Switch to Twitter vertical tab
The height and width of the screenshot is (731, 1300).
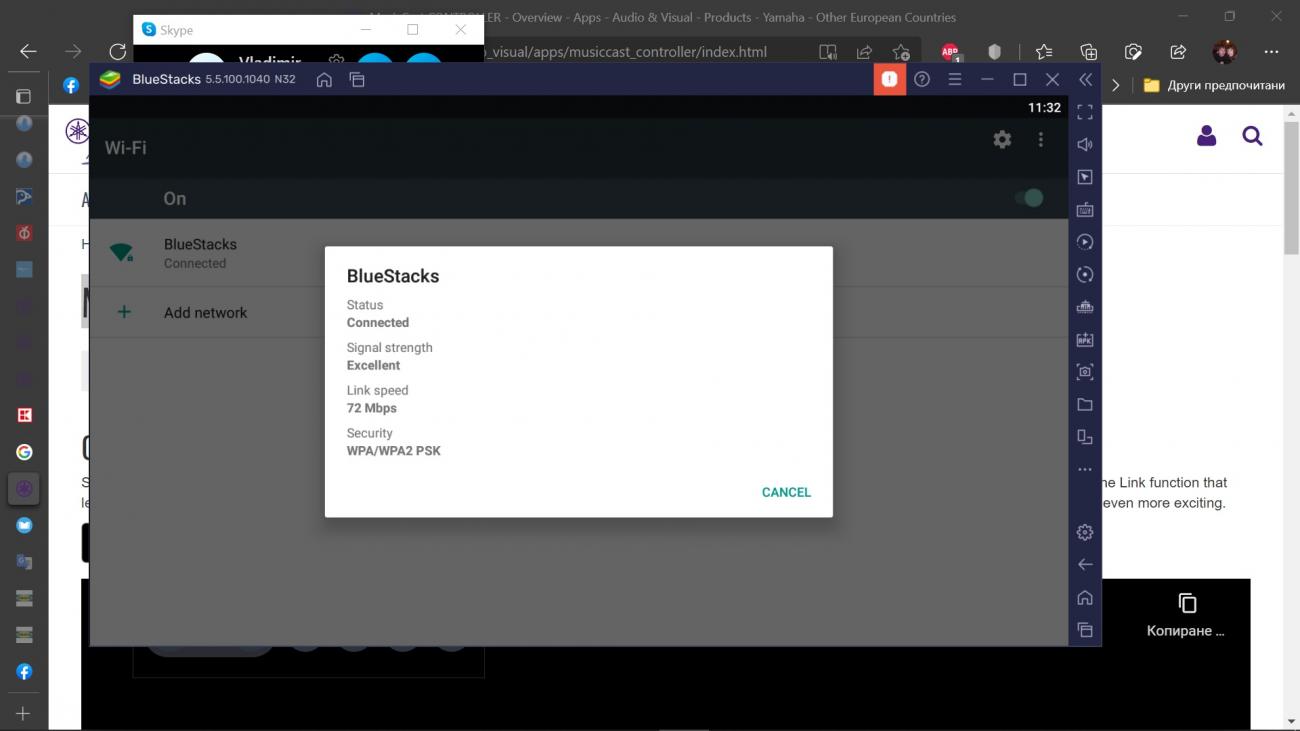pos(24,525)
